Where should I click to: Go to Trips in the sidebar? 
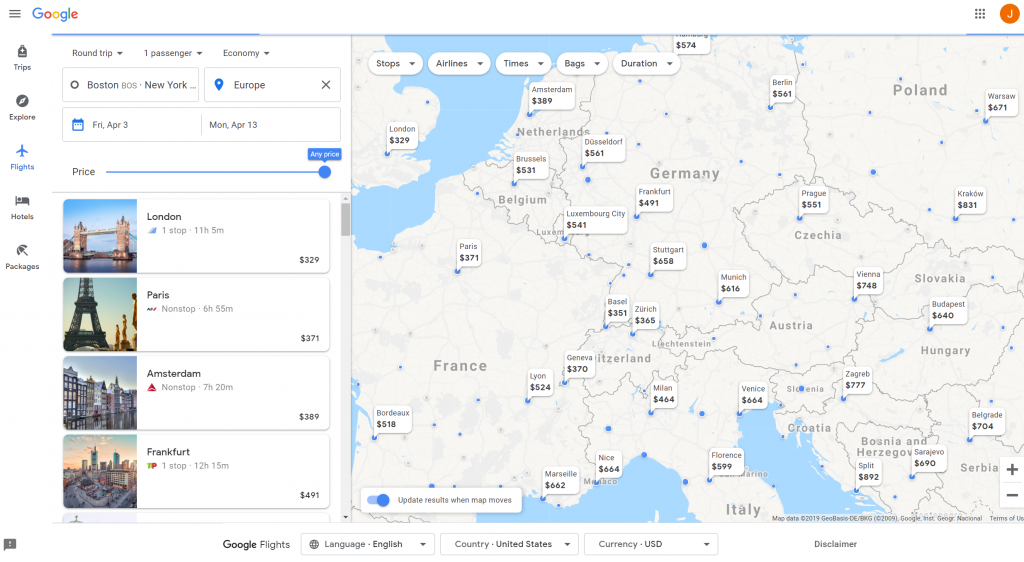tap(22, 57)
